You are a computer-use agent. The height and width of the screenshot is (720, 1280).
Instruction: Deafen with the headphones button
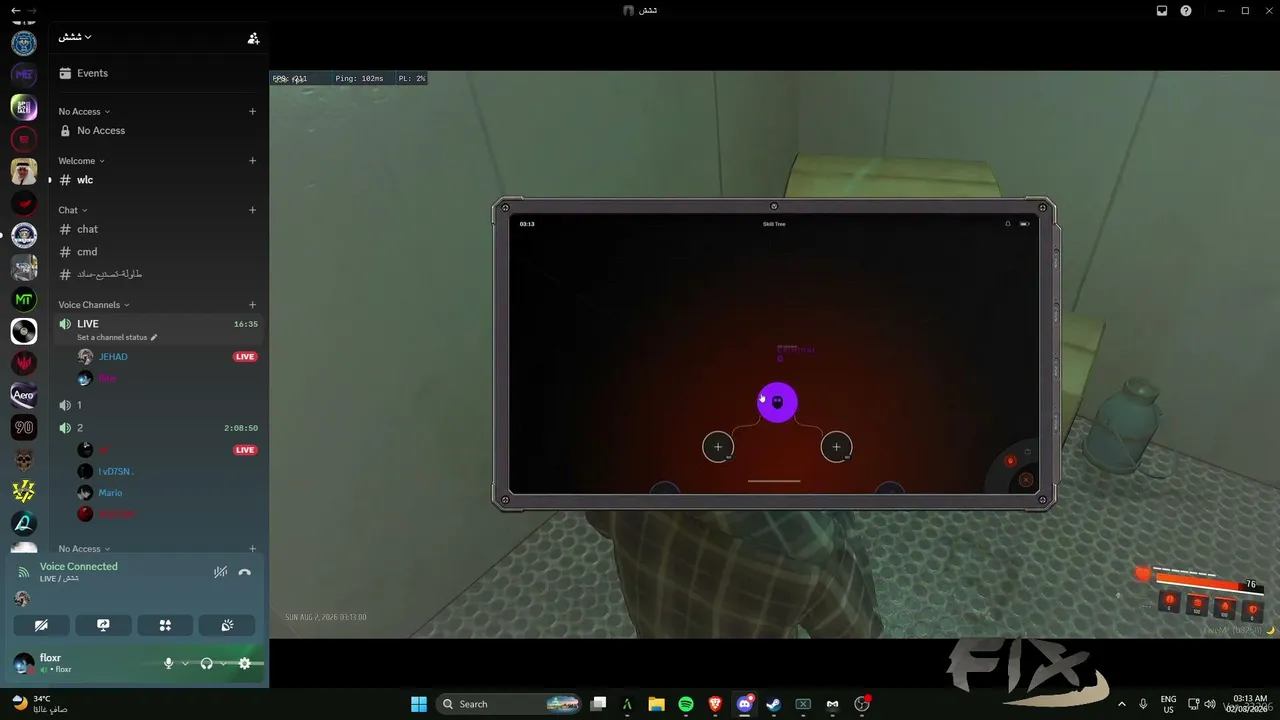click(x=206, y=663)
